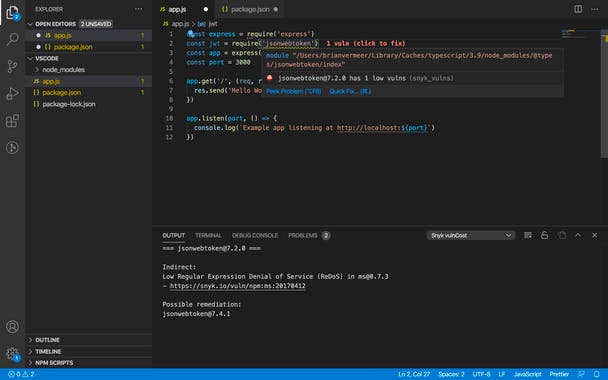Clear the output panel
The height and width of the screenshot is (380, 608).
pos(528,235)
